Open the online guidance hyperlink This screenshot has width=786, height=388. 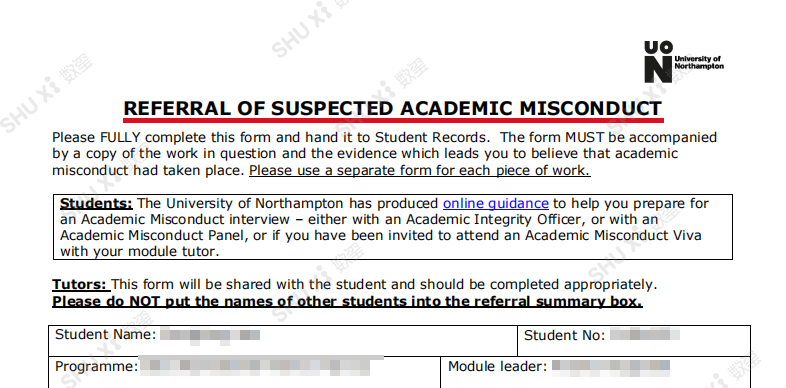[496, 204]
